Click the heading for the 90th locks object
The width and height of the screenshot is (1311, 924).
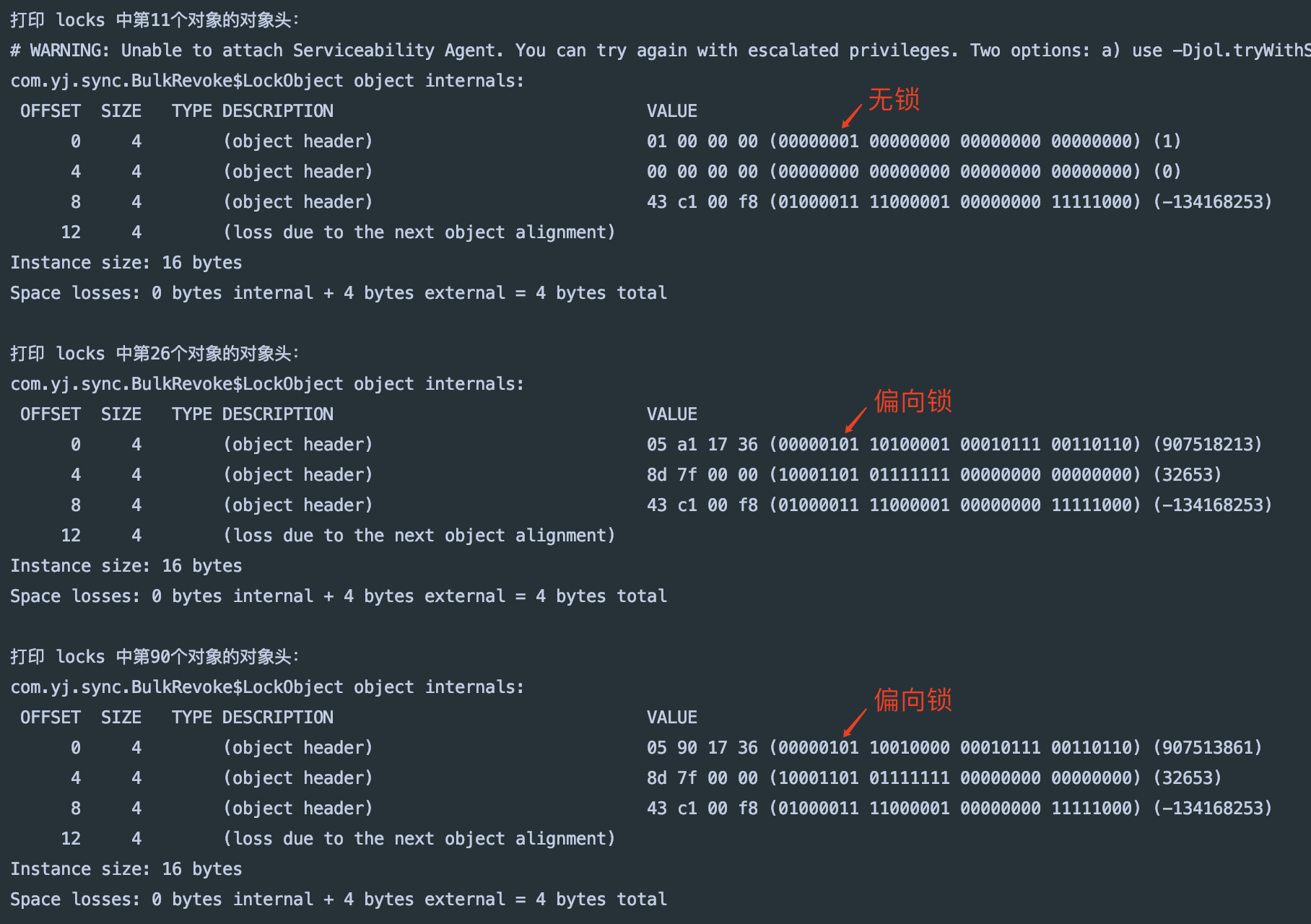[x=155, y=656]
